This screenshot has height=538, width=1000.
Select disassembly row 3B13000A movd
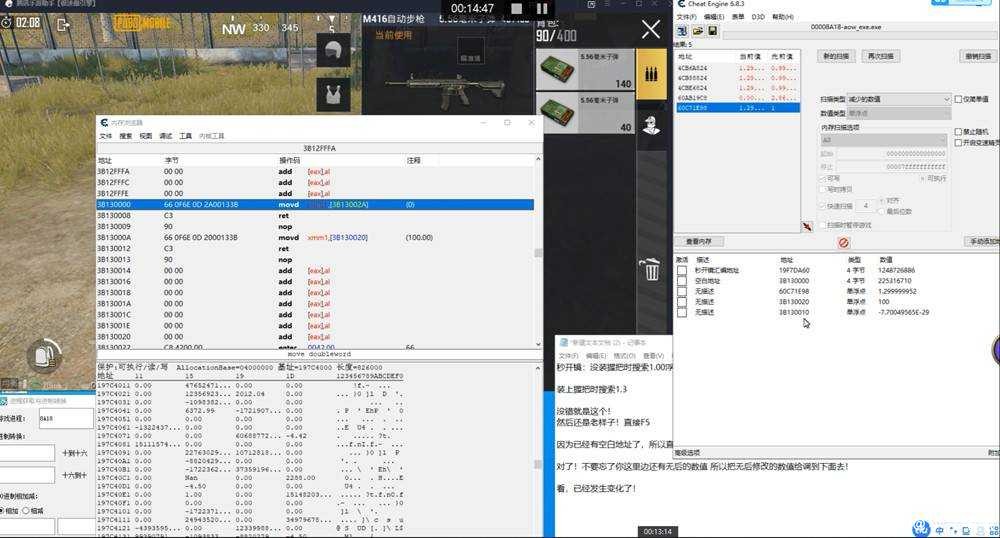coord(315,237)
